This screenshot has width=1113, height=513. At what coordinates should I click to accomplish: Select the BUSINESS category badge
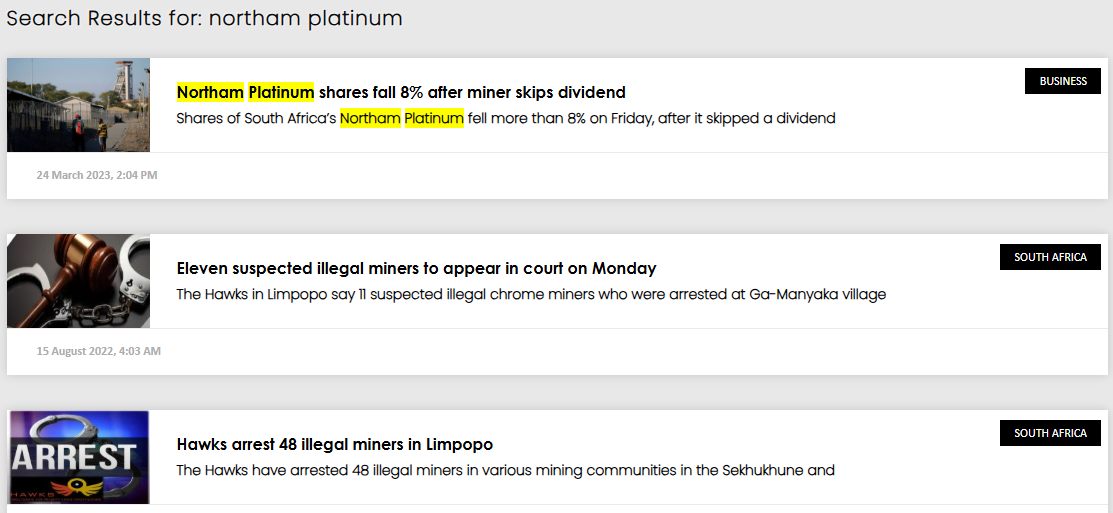(x=1062, y=81)
